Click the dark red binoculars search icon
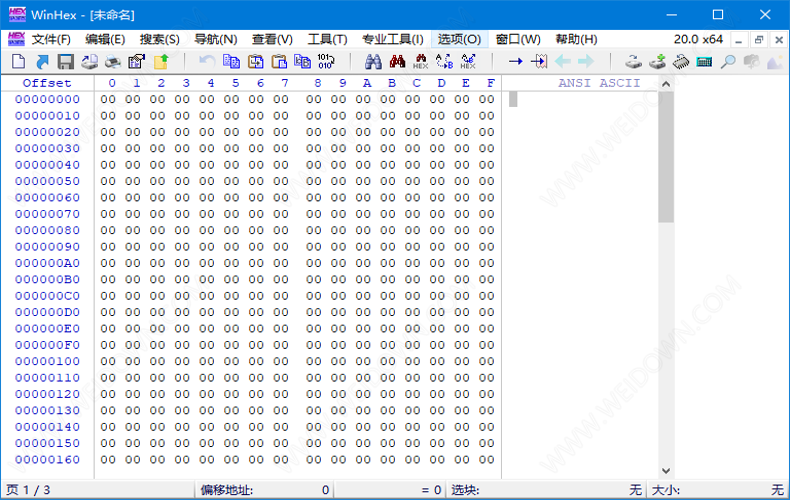Viewport: 790px width, 500px height. (x=397, y=61)
